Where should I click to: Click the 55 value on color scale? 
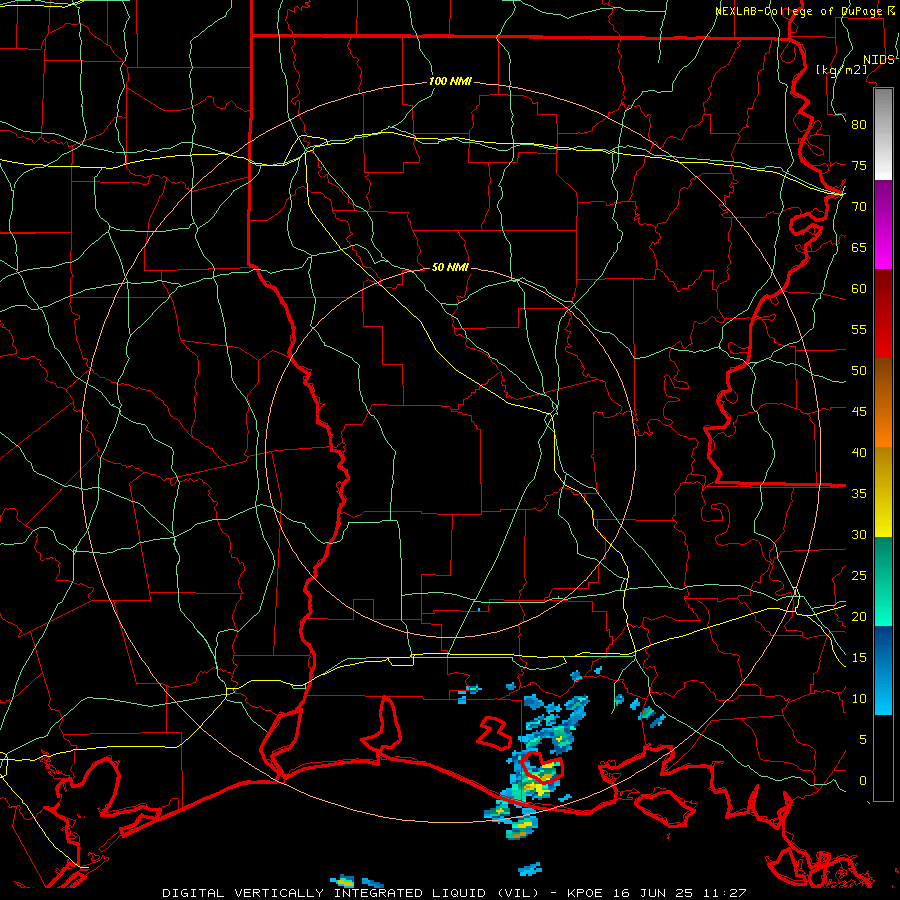pos(859,329)
